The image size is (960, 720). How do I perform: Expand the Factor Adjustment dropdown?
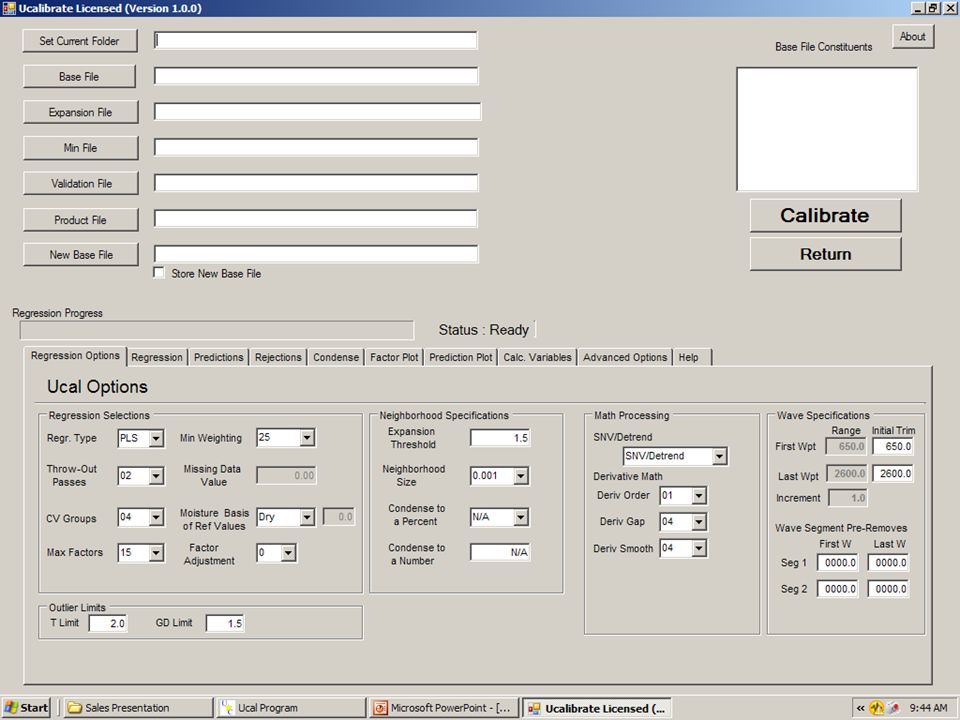click(x=288, y=553)
